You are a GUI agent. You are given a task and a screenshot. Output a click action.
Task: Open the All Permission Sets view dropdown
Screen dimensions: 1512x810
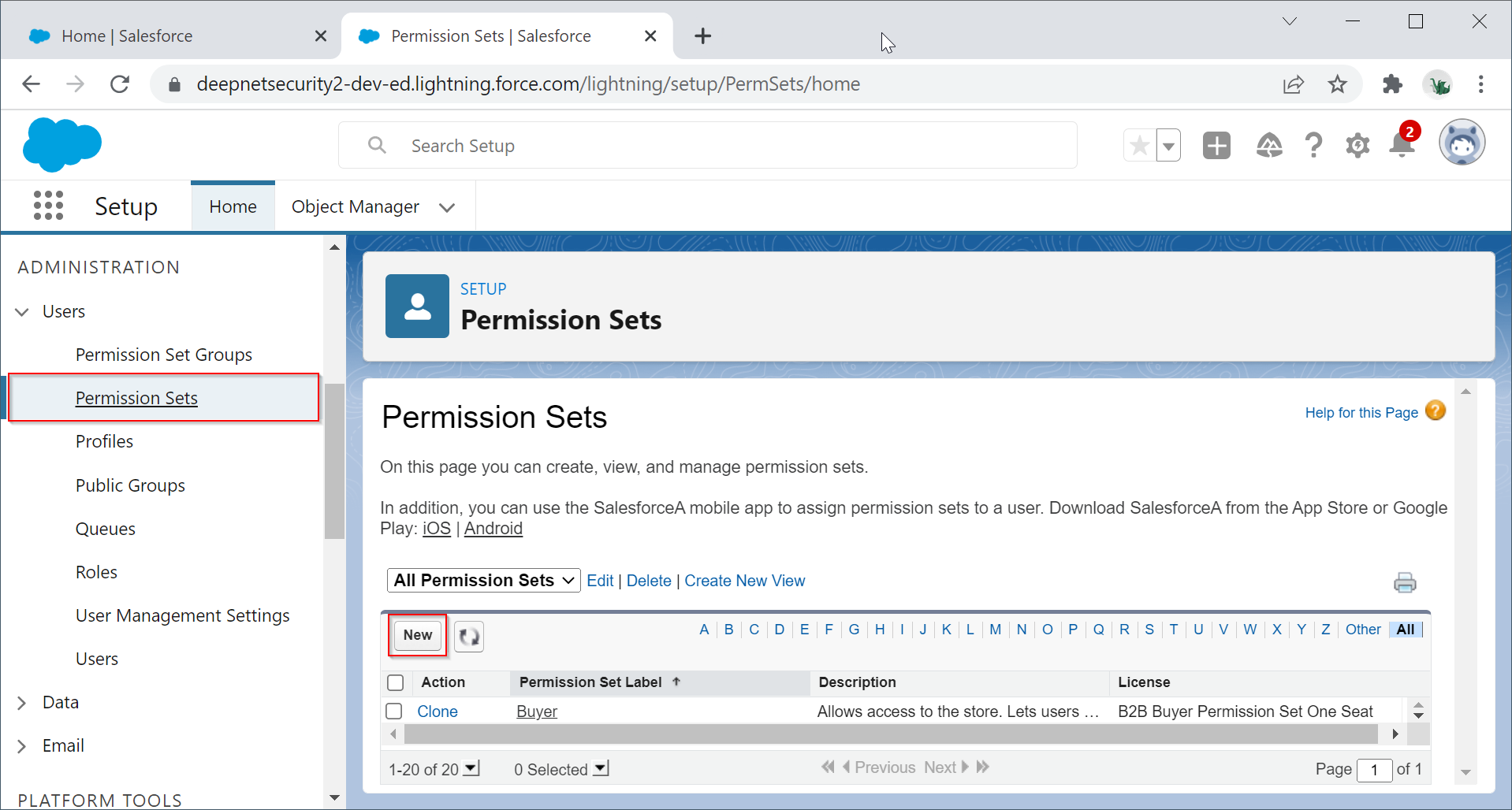[x=483, y=581]
